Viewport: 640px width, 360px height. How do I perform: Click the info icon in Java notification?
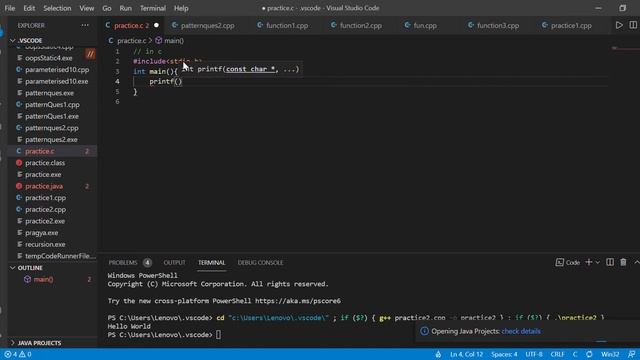point(424,331)
